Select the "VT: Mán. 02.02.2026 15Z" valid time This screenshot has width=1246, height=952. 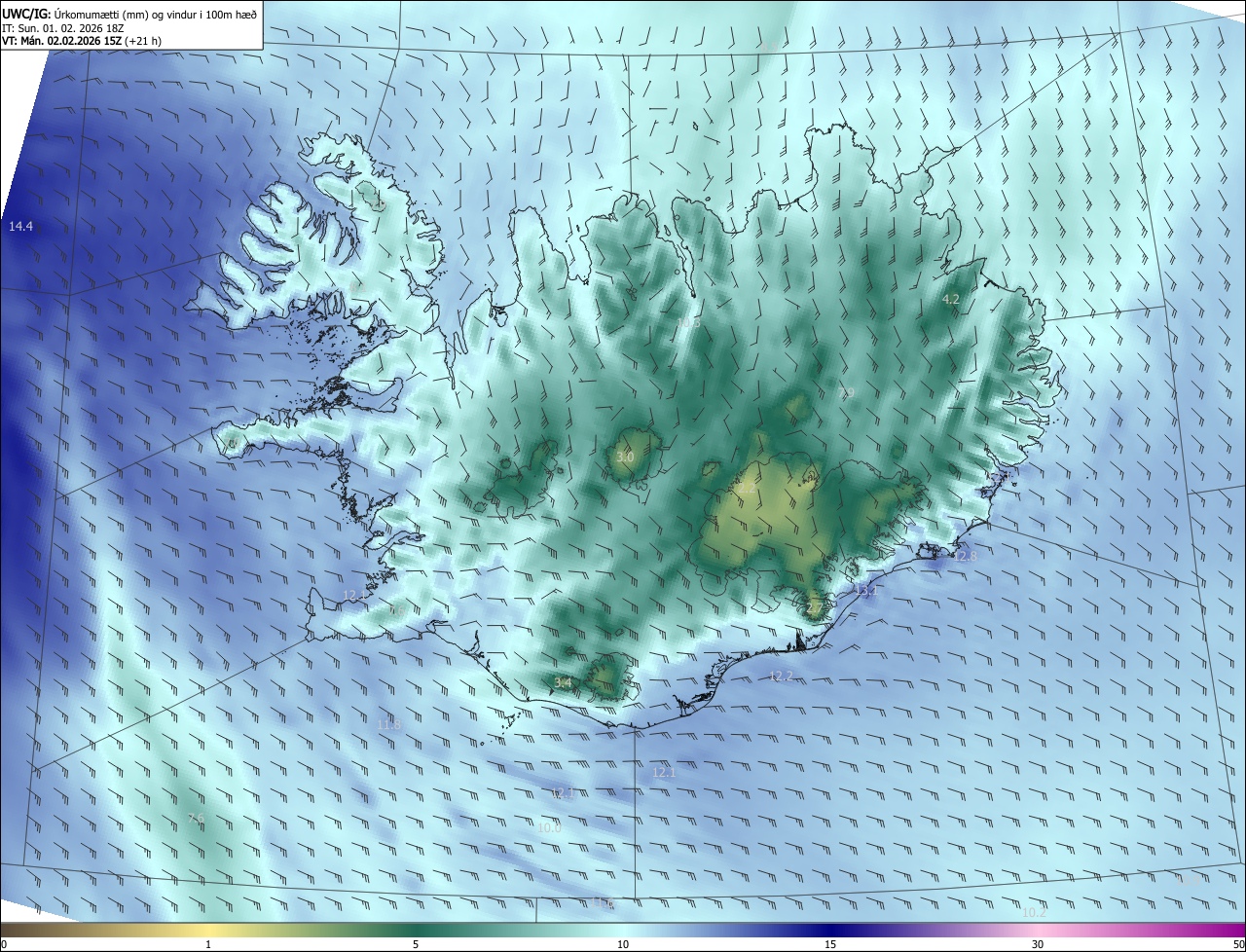62,41
